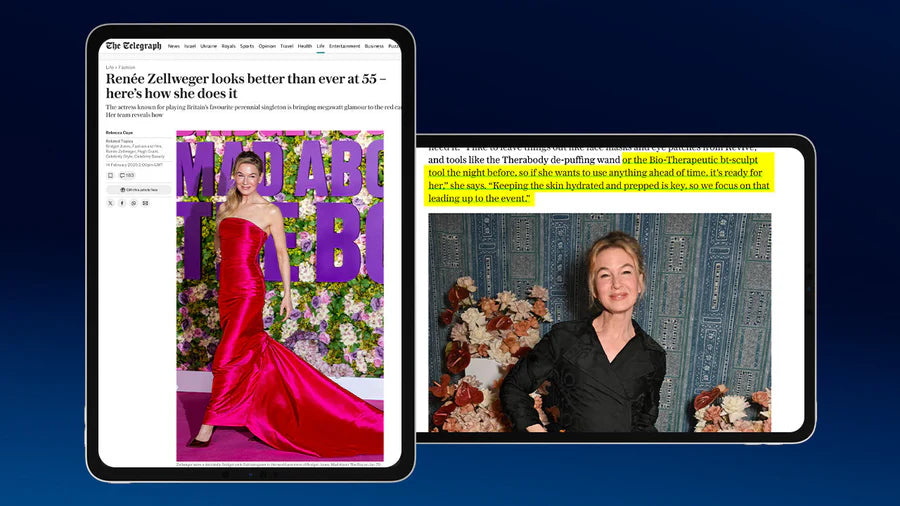Share article via WhatsApp
Screen dimensions: 900x506
pyautogui.click(x=134, y=203)
